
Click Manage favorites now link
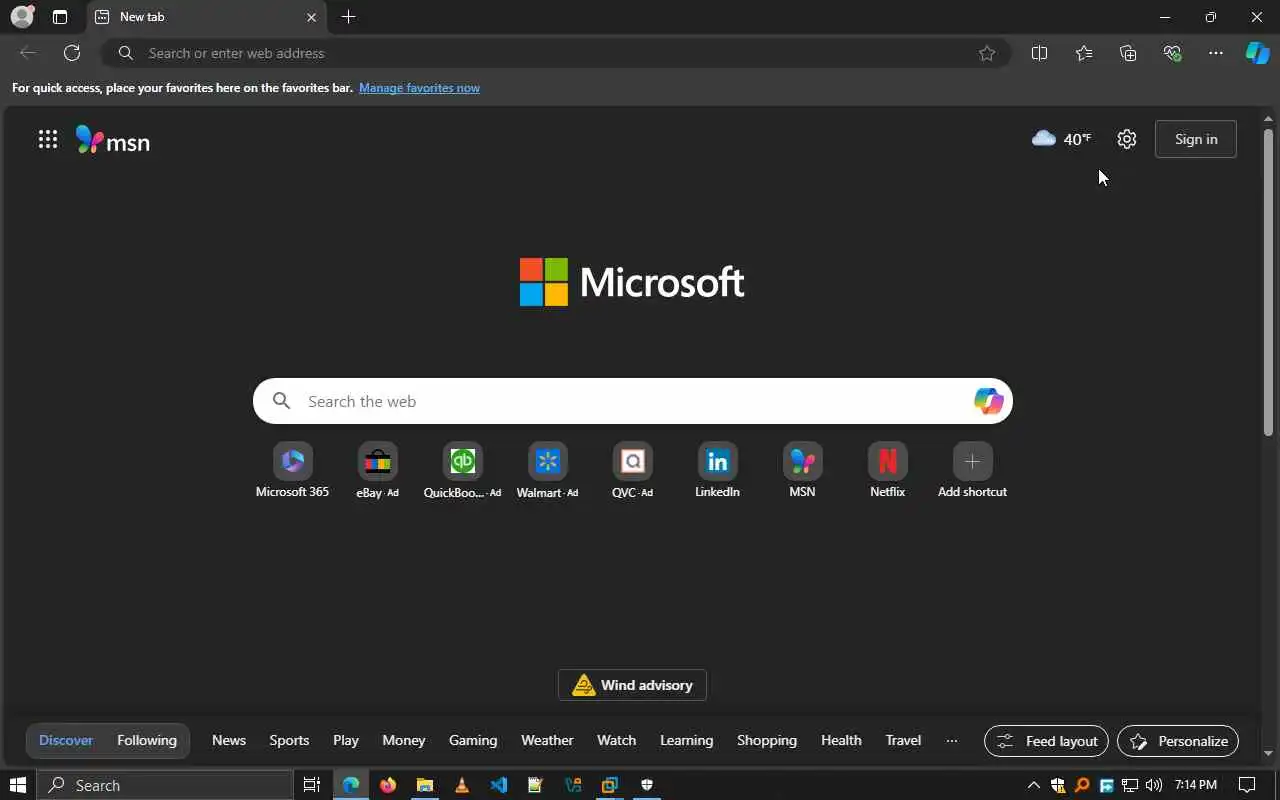click(419, 88)
